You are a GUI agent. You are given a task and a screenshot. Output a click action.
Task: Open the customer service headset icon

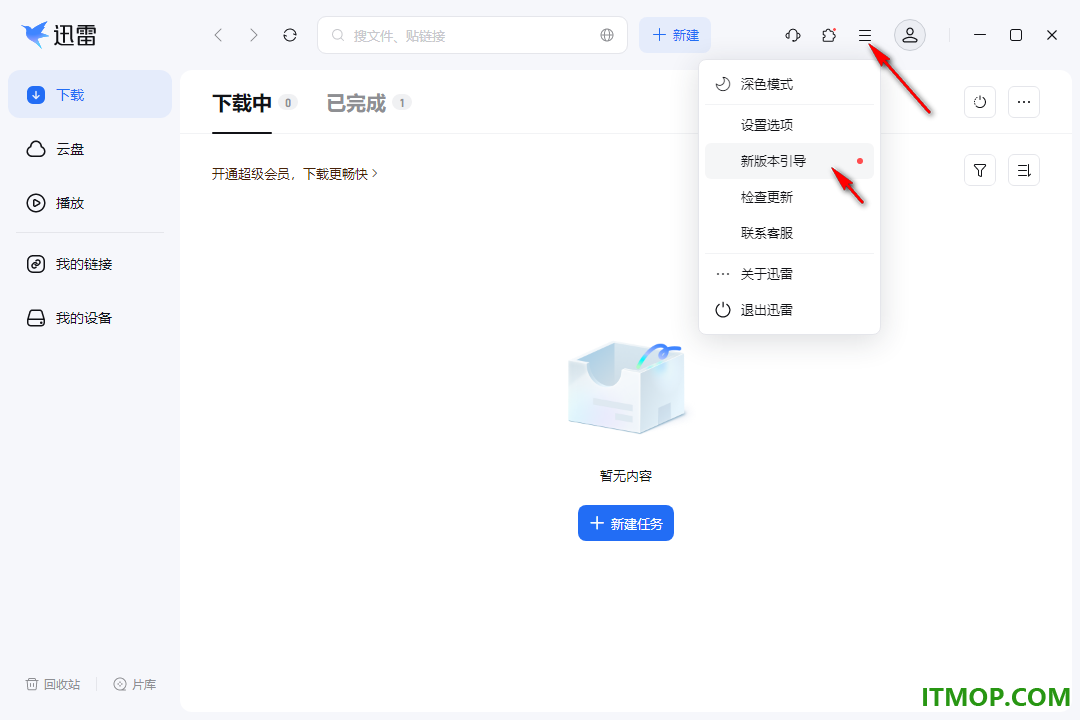click(793, 35)
